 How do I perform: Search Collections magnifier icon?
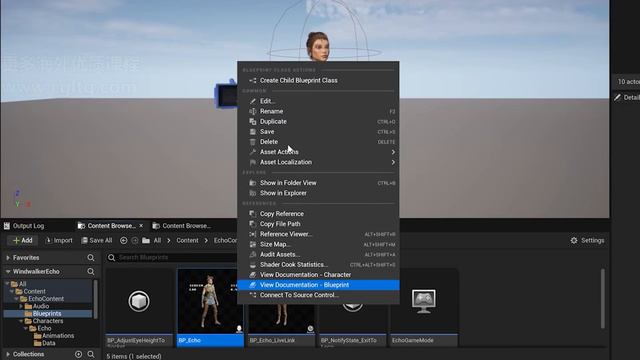(x=91, y=354)
